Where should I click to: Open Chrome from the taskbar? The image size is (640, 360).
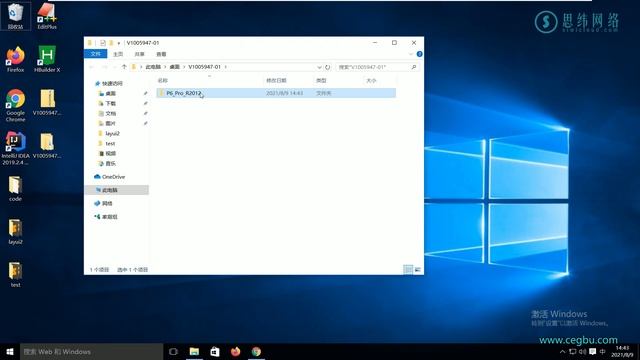click(256, 351)
